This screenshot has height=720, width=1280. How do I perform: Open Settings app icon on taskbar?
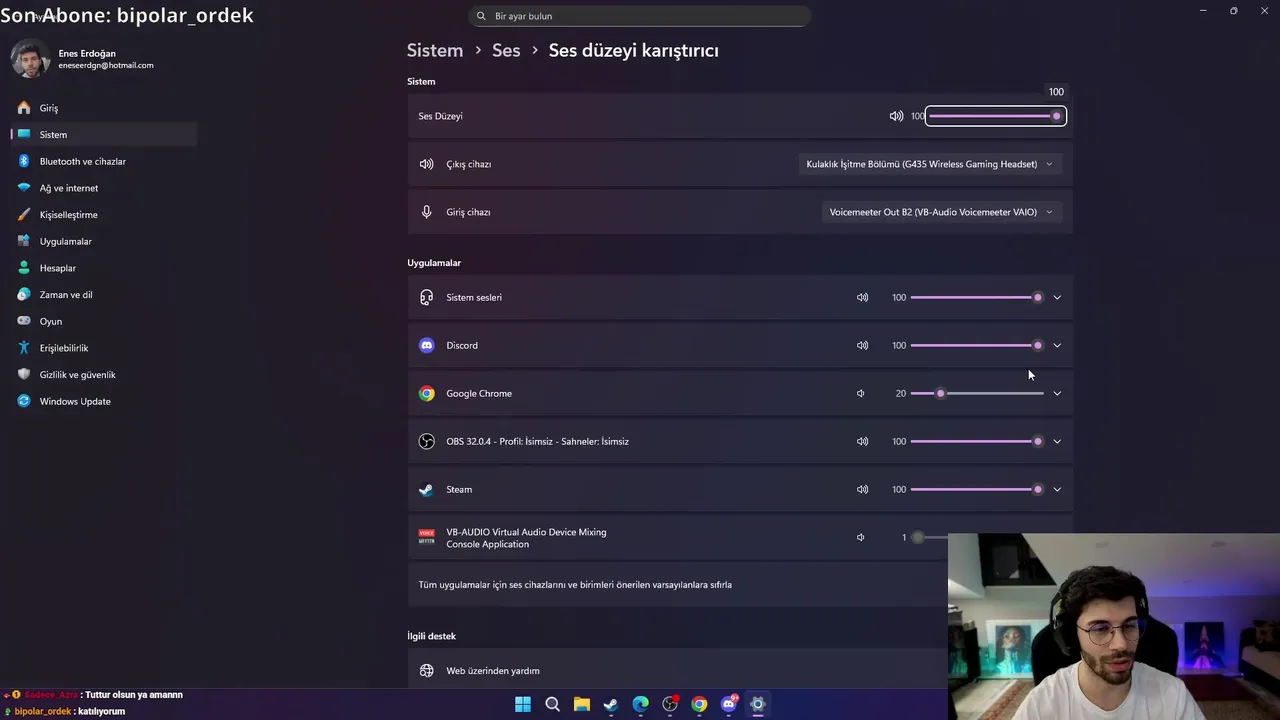pyautogui.click(x=758, y=704)
